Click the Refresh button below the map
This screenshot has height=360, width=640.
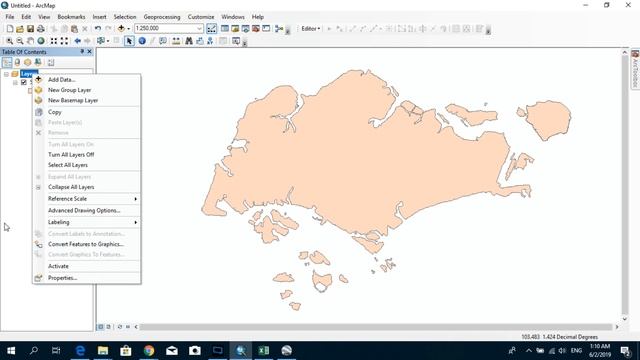pos(120,327)
